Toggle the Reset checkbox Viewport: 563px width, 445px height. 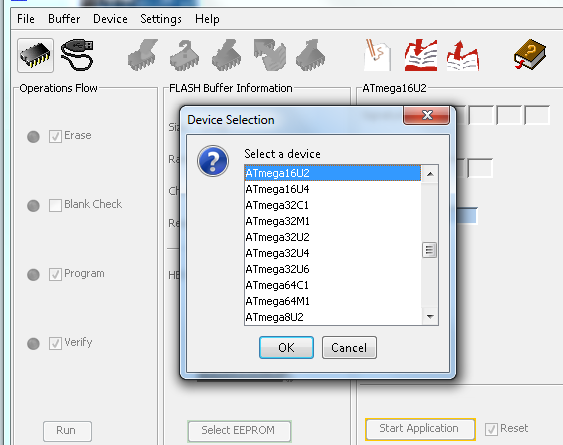[491, 429]
